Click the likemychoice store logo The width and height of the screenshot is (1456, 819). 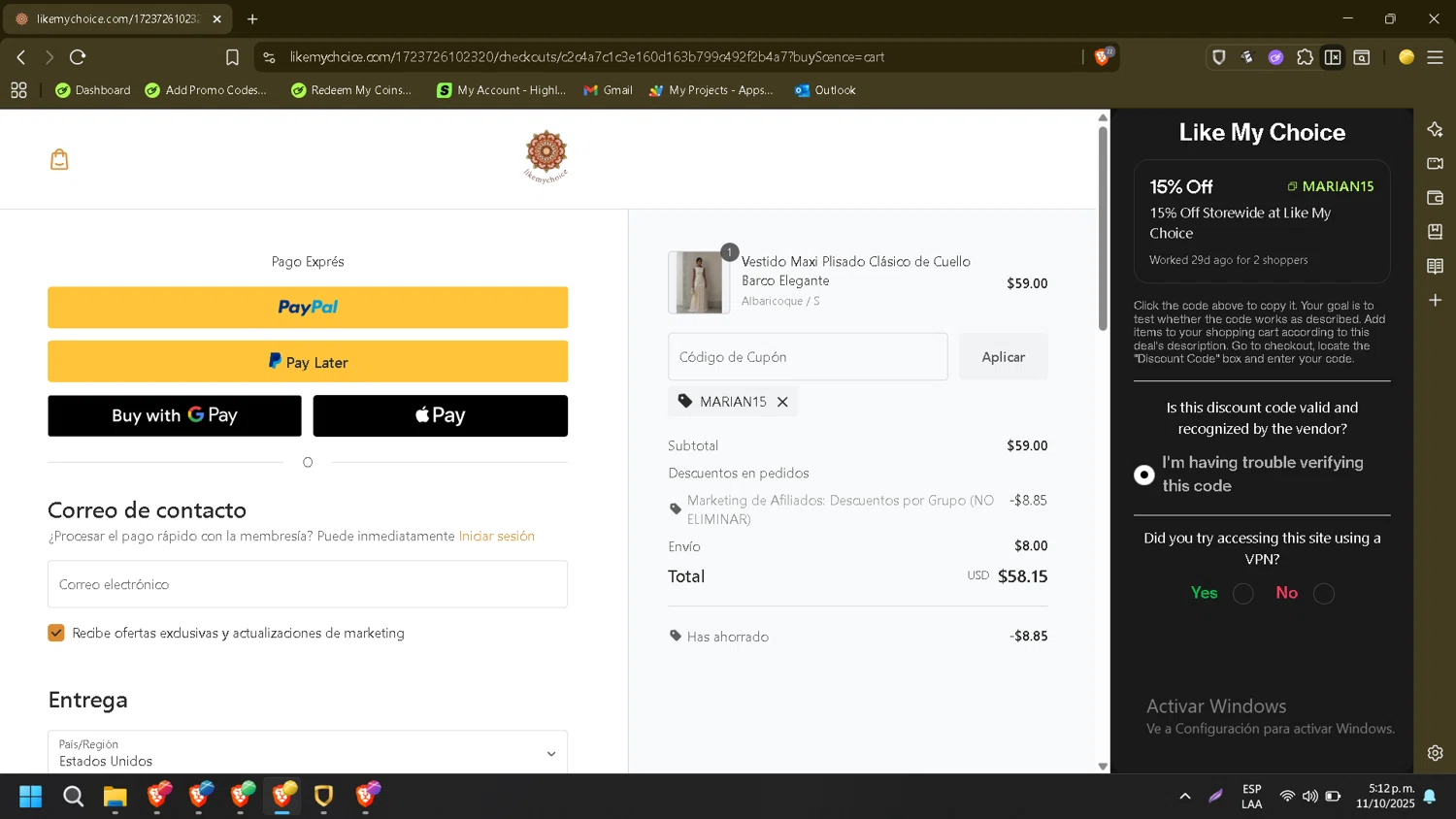[546, 156]
